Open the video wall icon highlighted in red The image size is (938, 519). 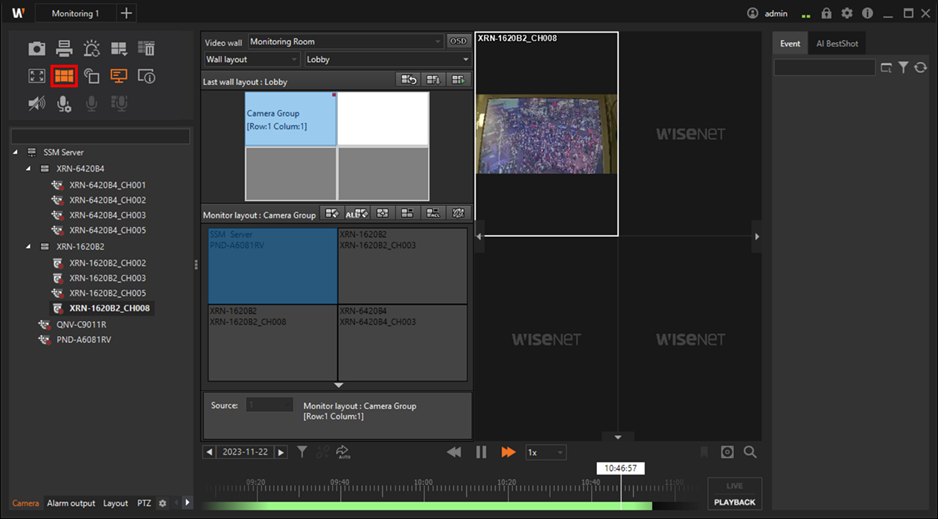64,76
